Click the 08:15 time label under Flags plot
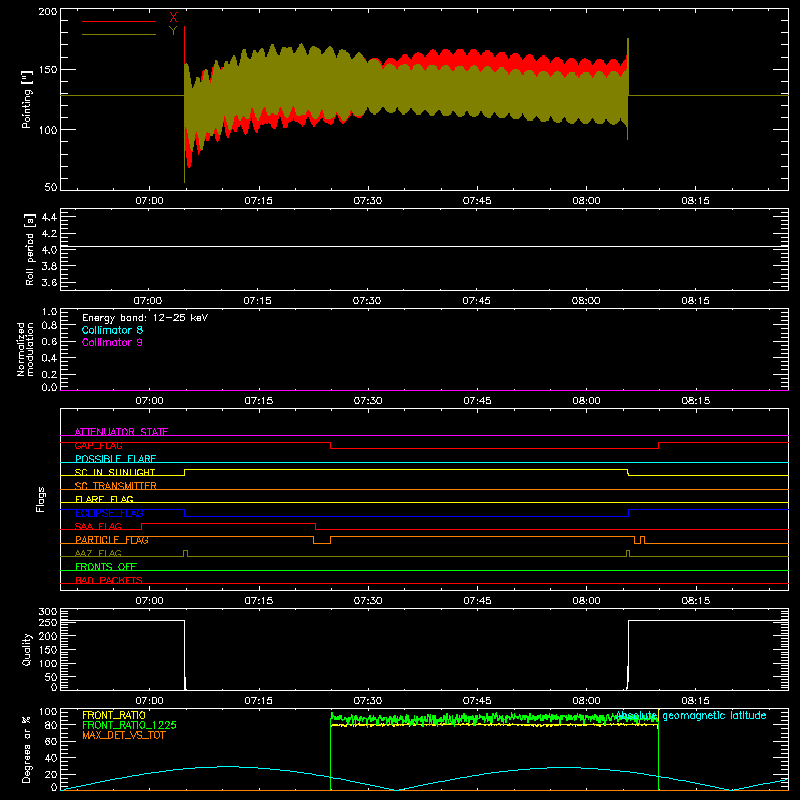The image size is (800, 800). pyautogui.click(x=695, y=601)
